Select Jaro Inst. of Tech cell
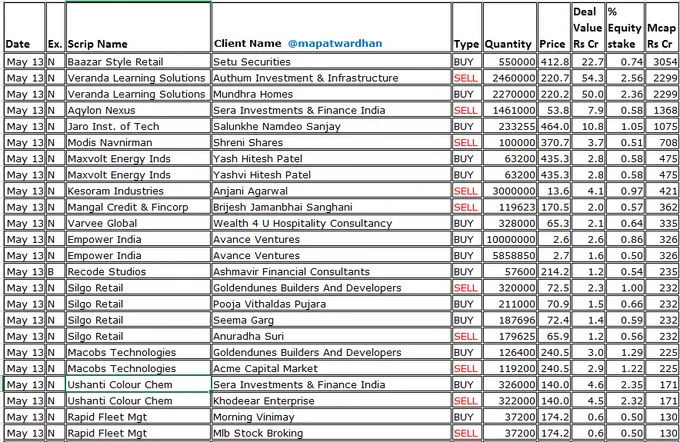 click(x=138, y=126)
